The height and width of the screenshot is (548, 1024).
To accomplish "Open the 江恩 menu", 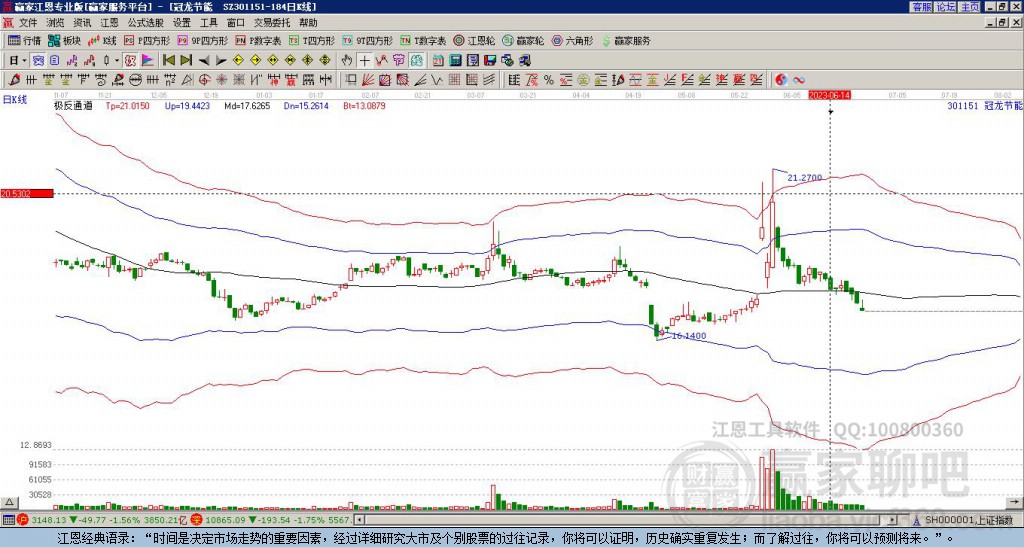I will point(110,23).
